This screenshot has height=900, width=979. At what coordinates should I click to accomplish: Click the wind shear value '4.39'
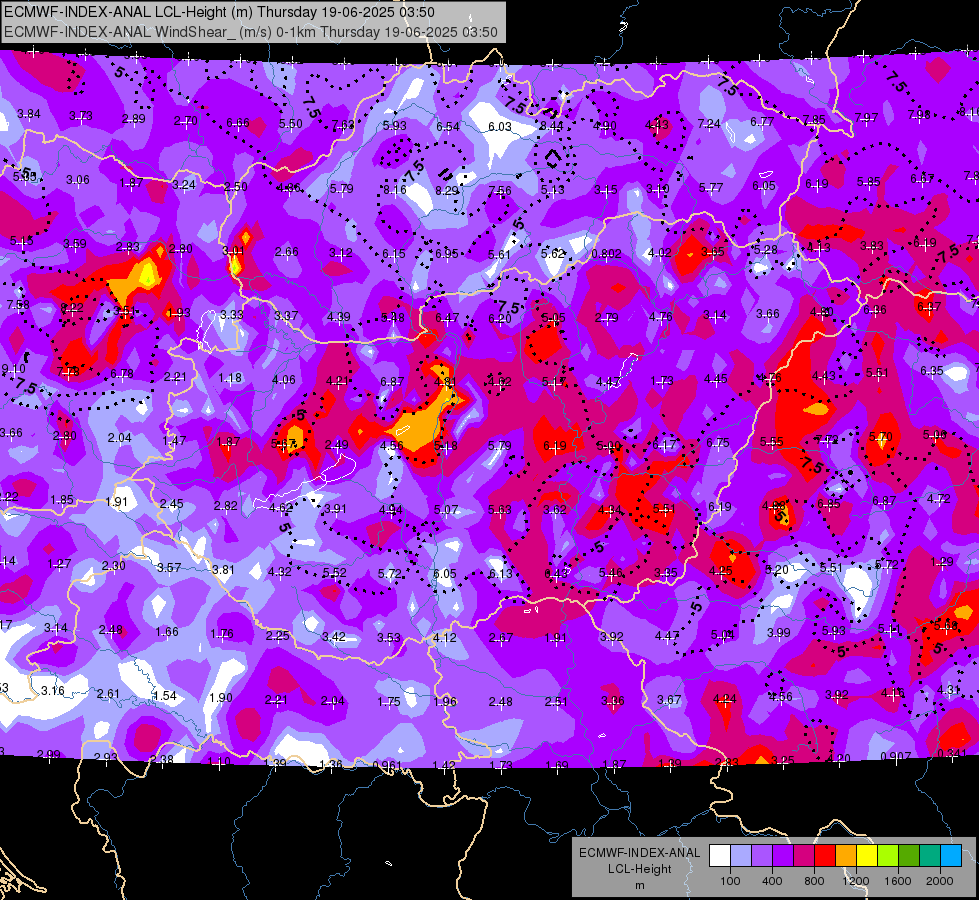point(338,317)
